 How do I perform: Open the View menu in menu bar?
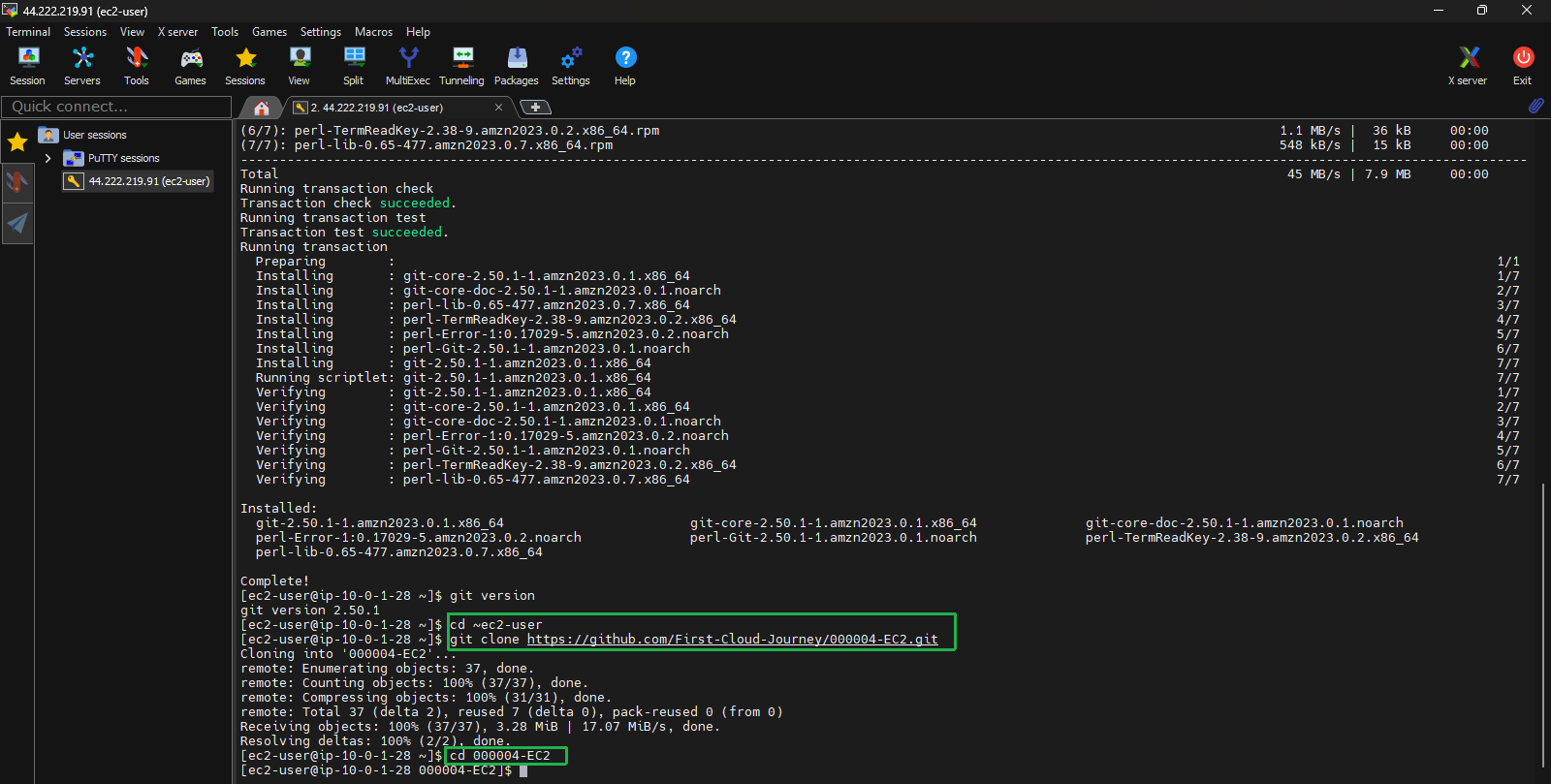pos(132,32)
